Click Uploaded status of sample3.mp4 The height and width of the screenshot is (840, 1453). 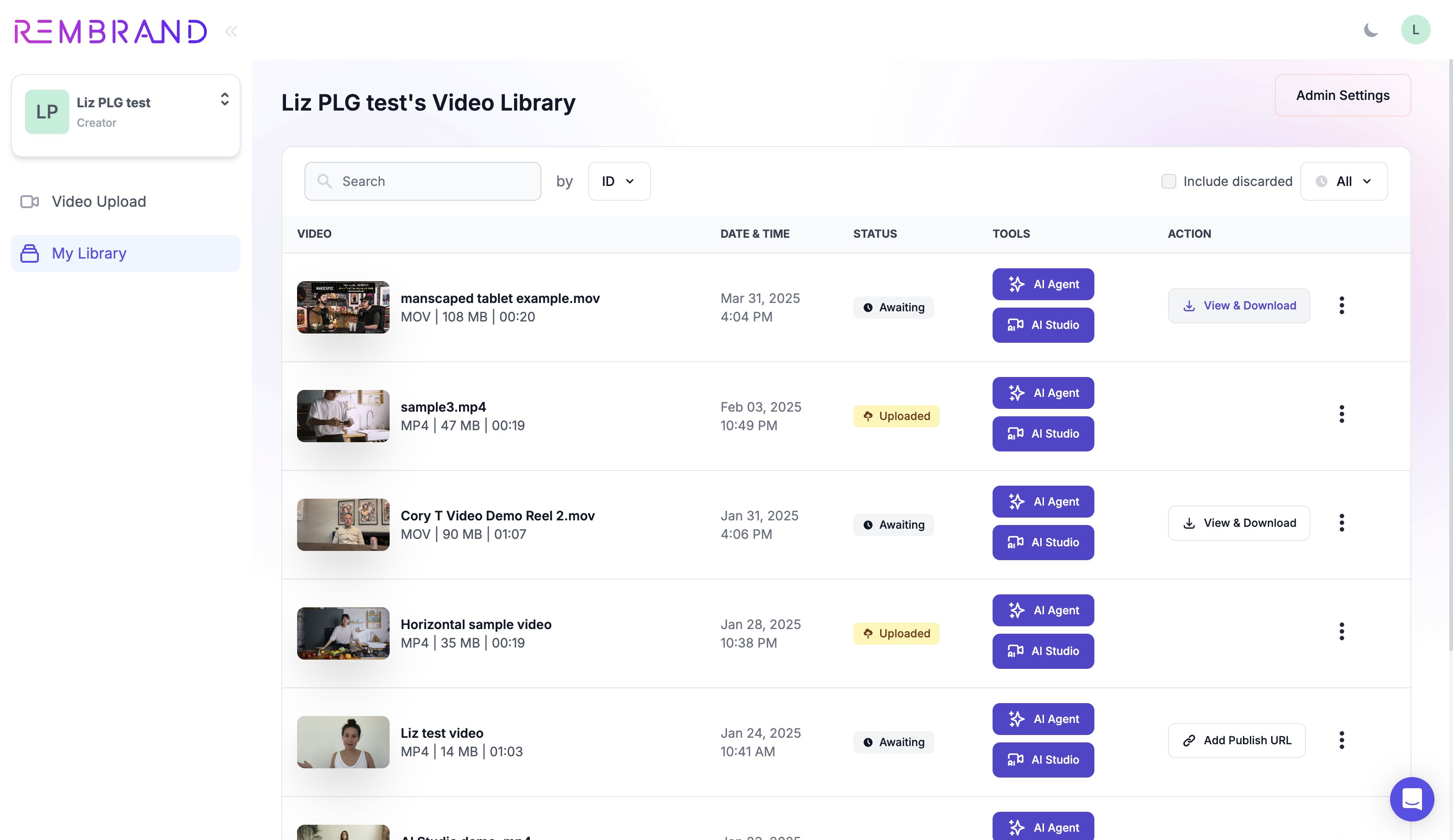(x=896, y=416)
